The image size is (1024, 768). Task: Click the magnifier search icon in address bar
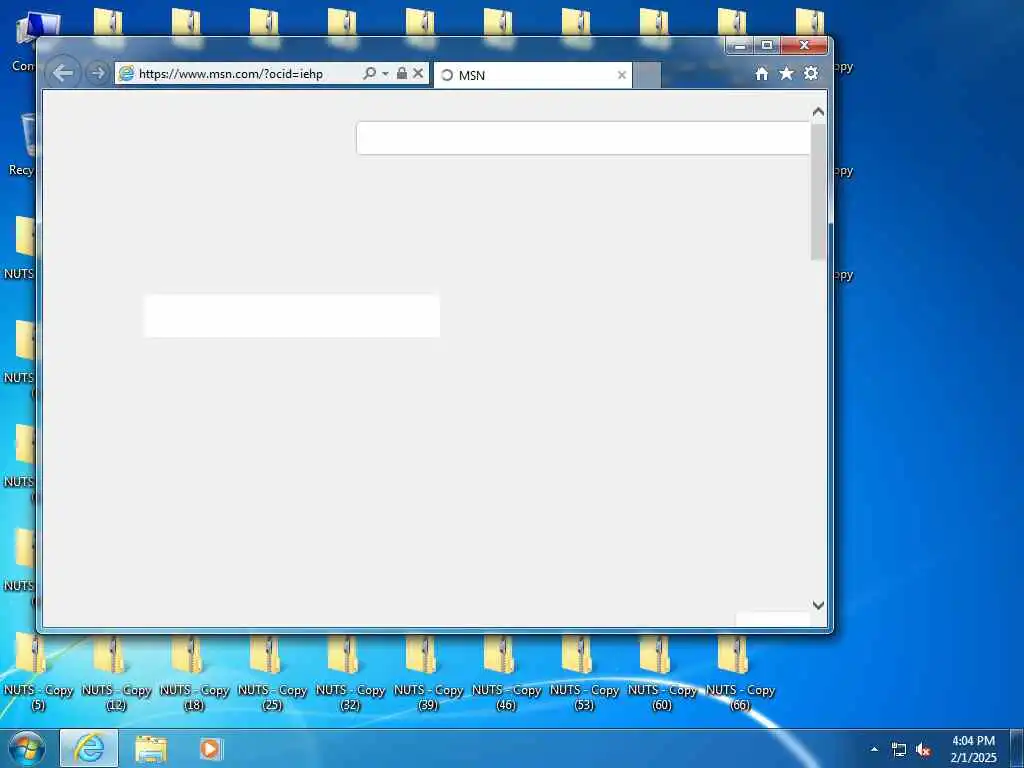369,73
